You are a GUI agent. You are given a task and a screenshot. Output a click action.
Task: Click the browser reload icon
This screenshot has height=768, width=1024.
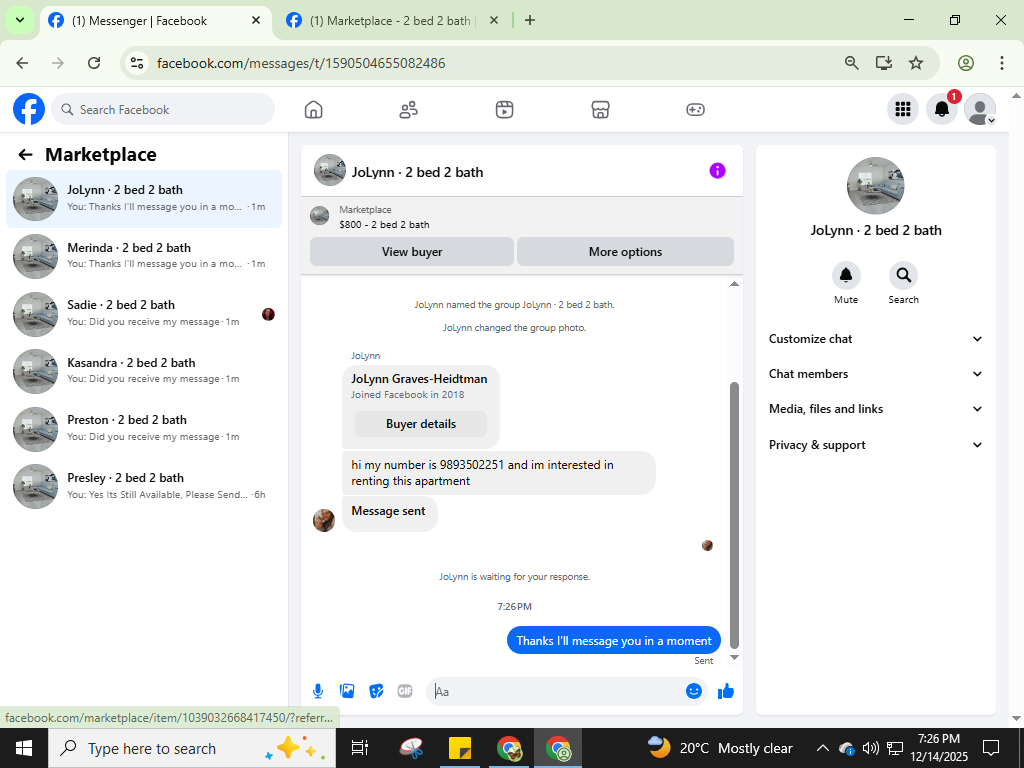(x=94, y=63)
